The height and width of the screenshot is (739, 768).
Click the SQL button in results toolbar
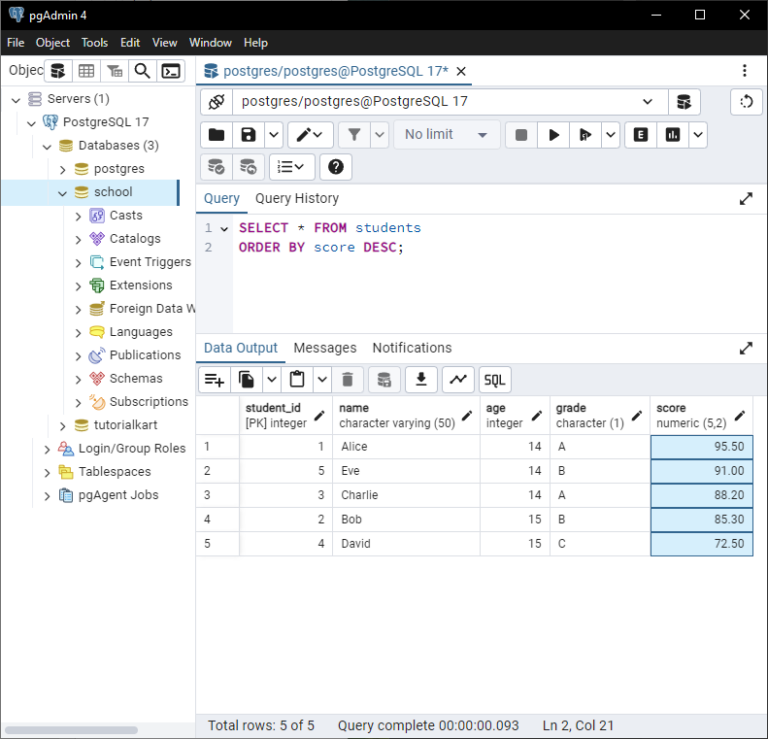(x=494, y=379)
